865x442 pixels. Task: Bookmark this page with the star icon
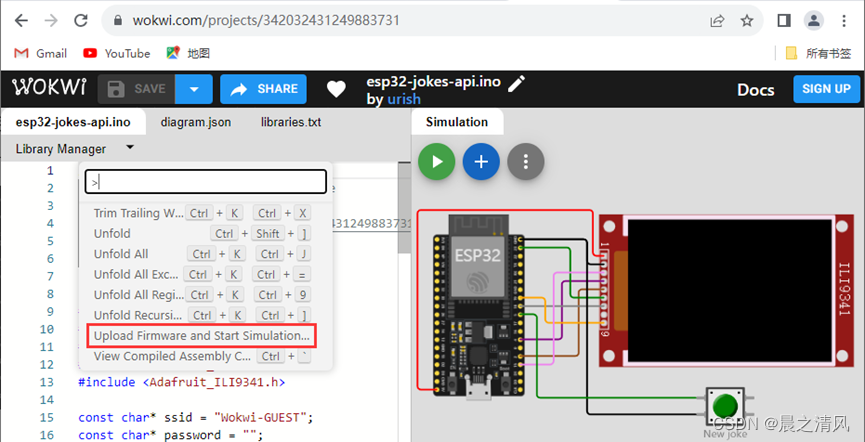tap(746, 21)
